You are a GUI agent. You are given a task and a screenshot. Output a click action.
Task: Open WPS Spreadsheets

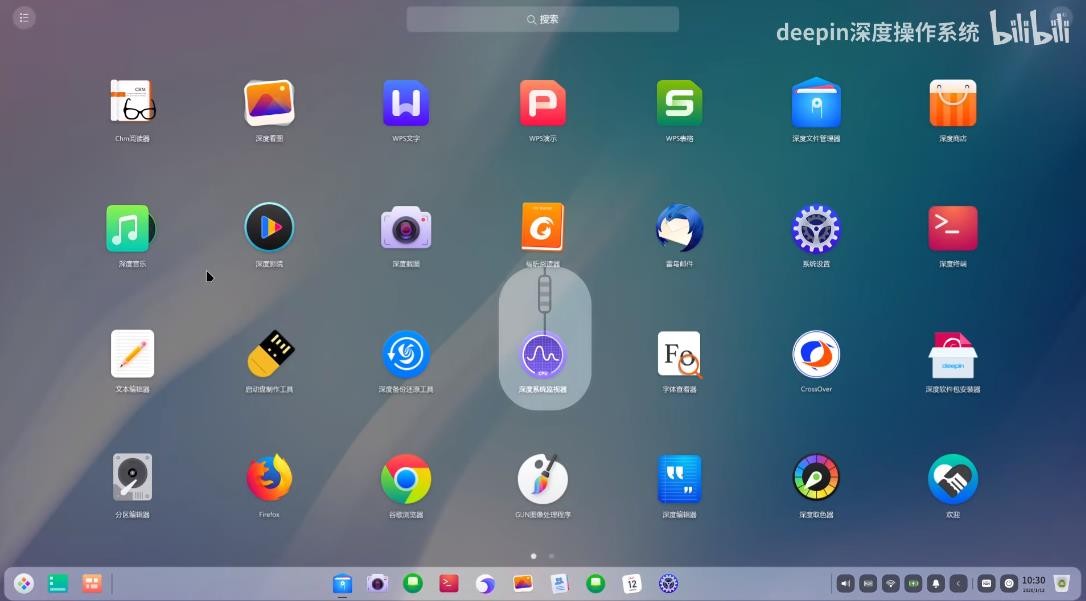(x=679, y=104)
